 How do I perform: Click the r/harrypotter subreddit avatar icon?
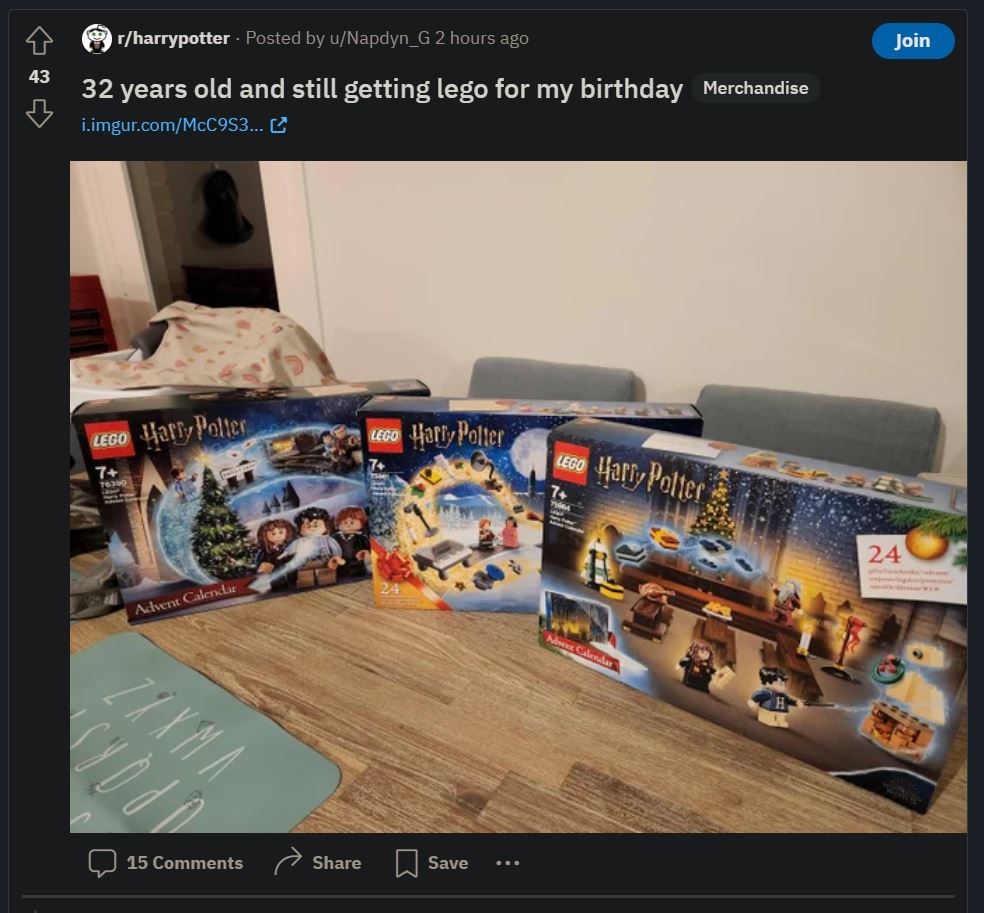97,39
